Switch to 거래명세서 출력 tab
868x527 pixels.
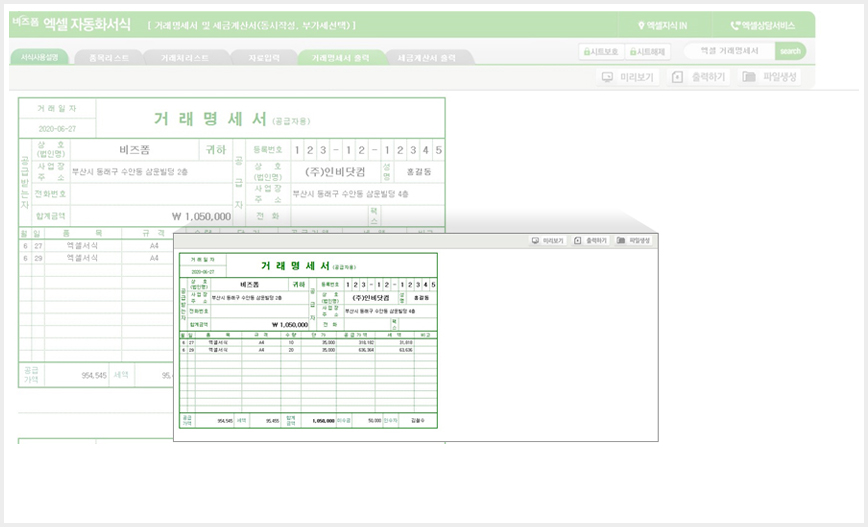tap(340, 58)
